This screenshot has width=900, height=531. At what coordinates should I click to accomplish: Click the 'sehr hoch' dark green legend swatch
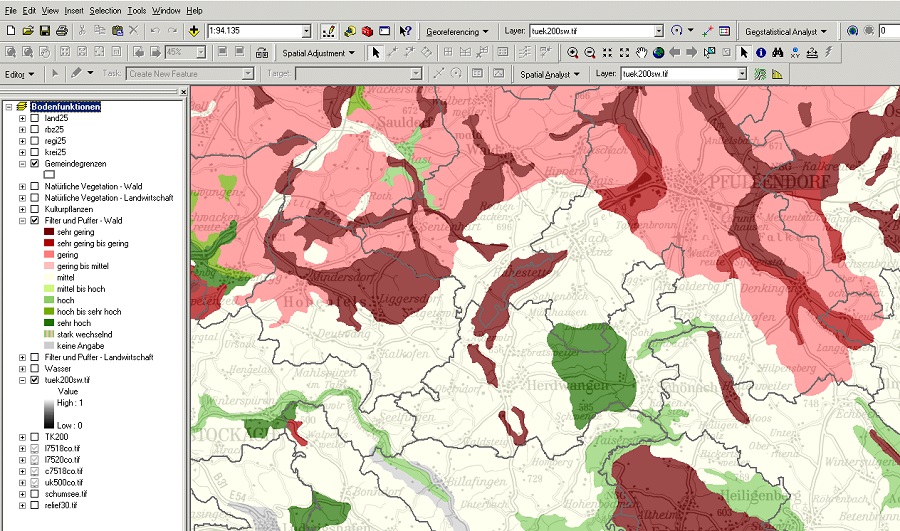[x=48, y=323]
